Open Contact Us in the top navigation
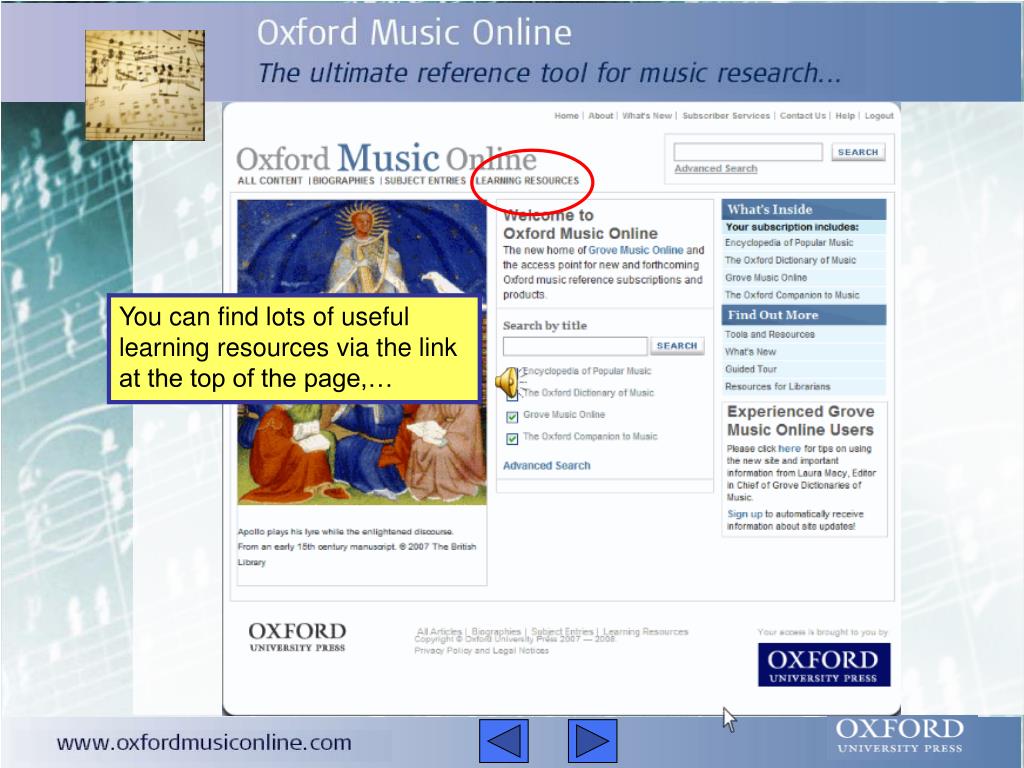The height and width of the screenshot is (768, 1024). (803, 116)
